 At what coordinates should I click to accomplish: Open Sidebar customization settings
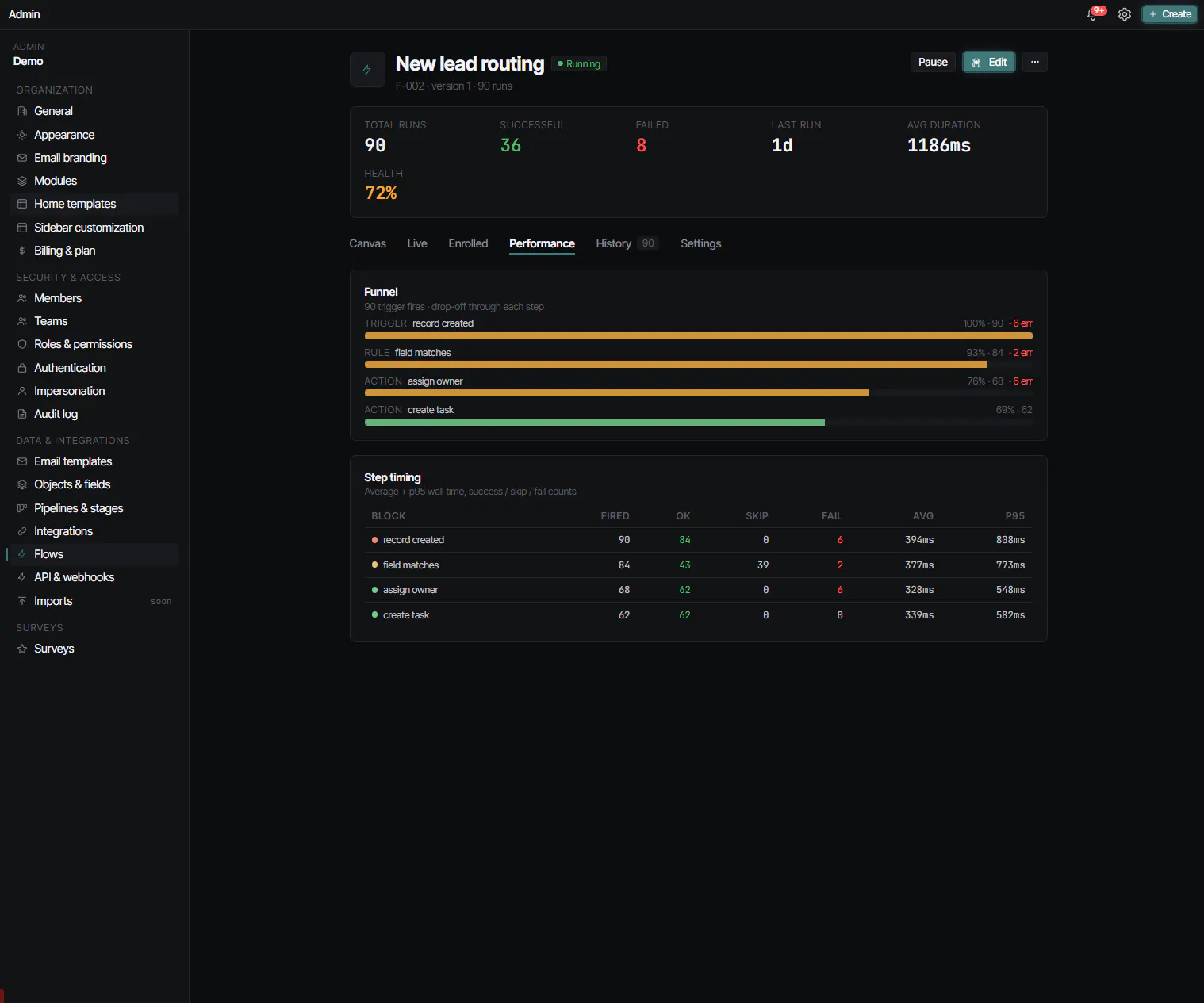click(94, 228)
